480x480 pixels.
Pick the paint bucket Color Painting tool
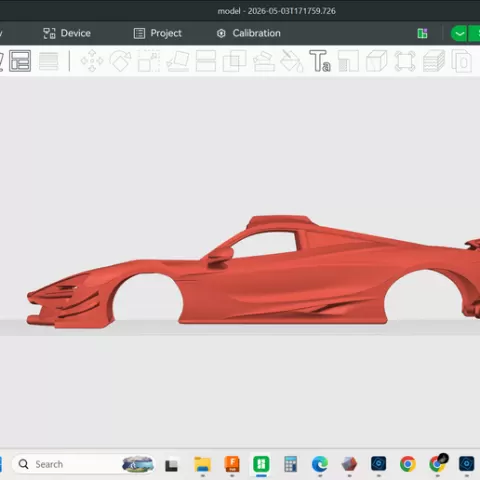coord(292,61)
